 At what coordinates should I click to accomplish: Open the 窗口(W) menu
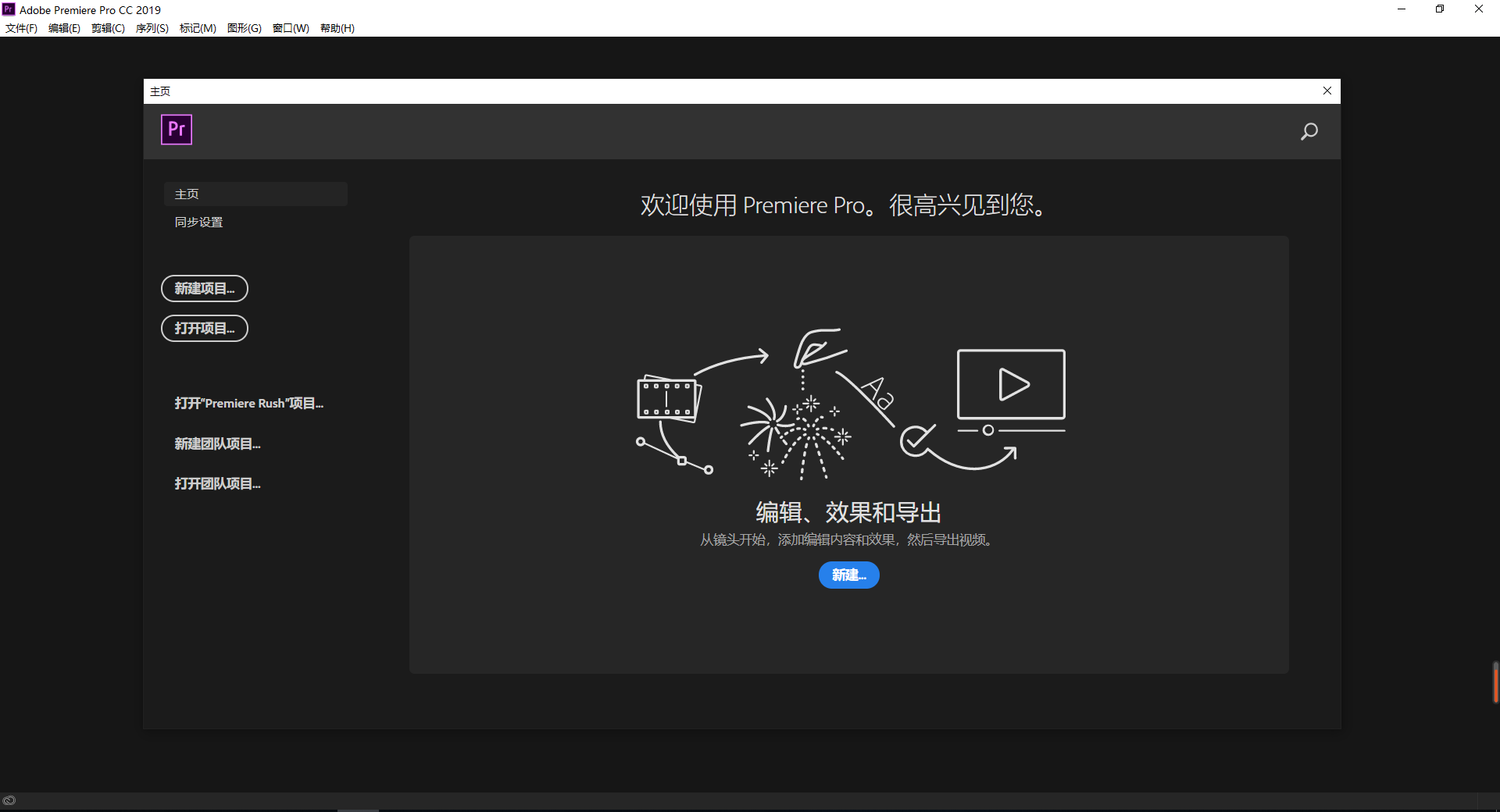pos(291,28)
